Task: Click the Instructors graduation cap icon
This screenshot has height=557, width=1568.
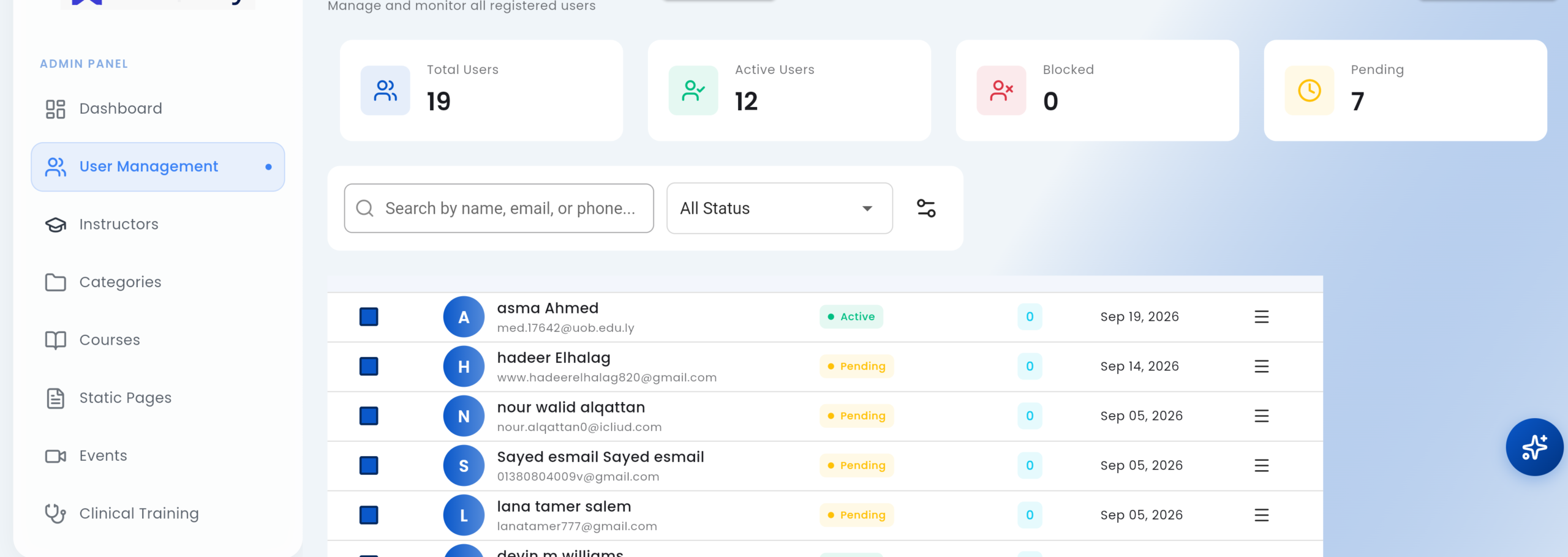Action: point(55,225)
